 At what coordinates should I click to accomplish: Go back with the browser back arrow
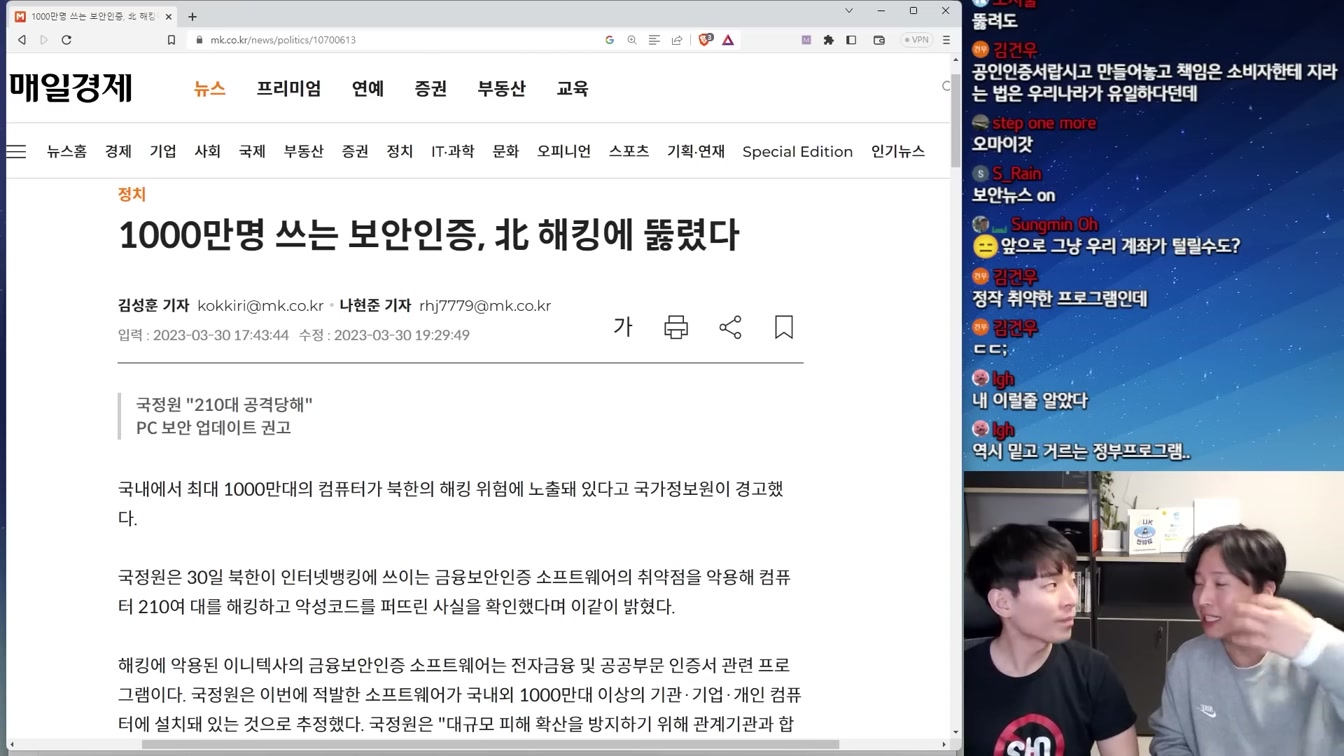pos(21,40)
